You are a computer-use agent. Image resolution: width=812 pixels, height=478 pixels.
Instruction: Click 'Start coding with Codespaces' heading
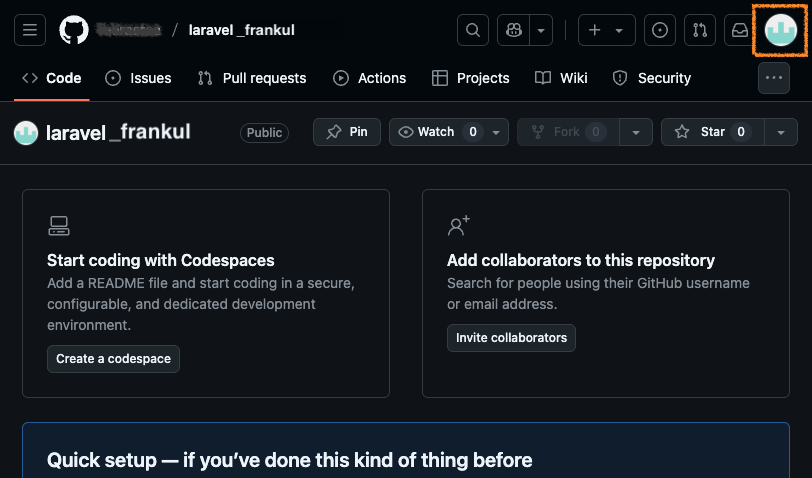tap(161, 260)
